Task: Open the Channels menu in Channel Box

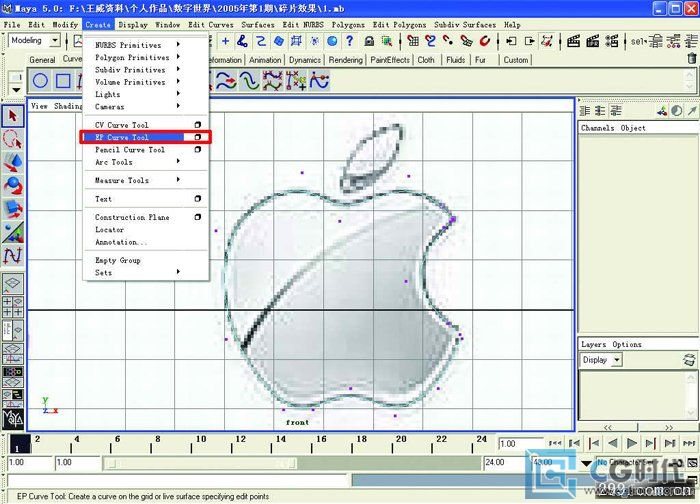Action: [x=598, y=128]
